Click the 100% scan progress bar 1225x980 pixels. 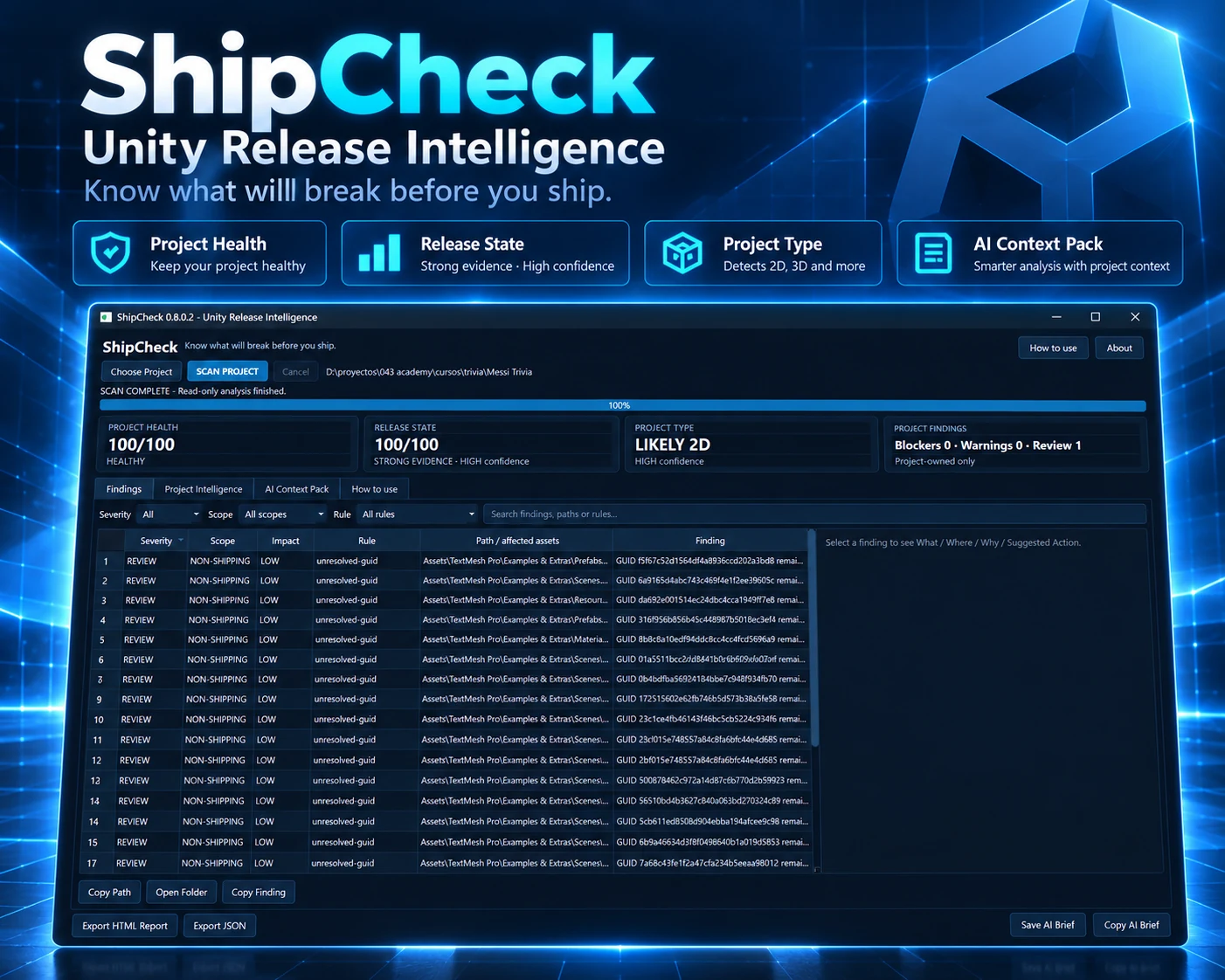pyautogui.click(x=622, y=405)
